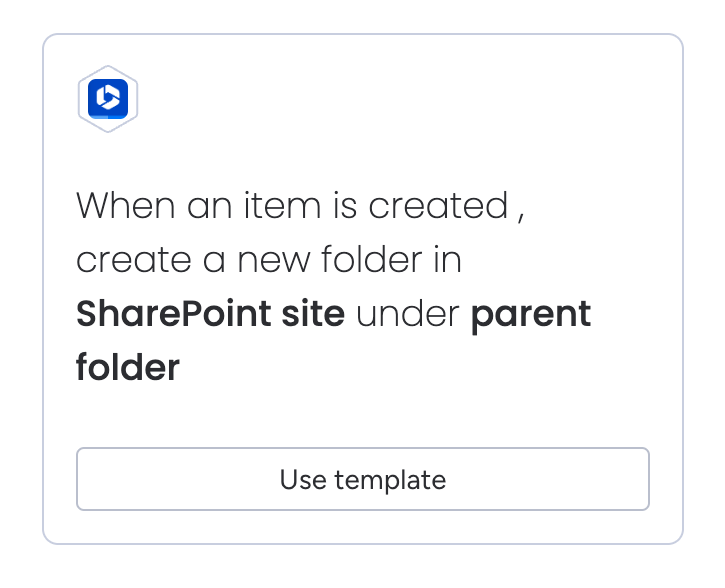Viewport: 725px width, 588px height.
Task: Click the blue SharePoint app icon
Action: coord(107,99)
